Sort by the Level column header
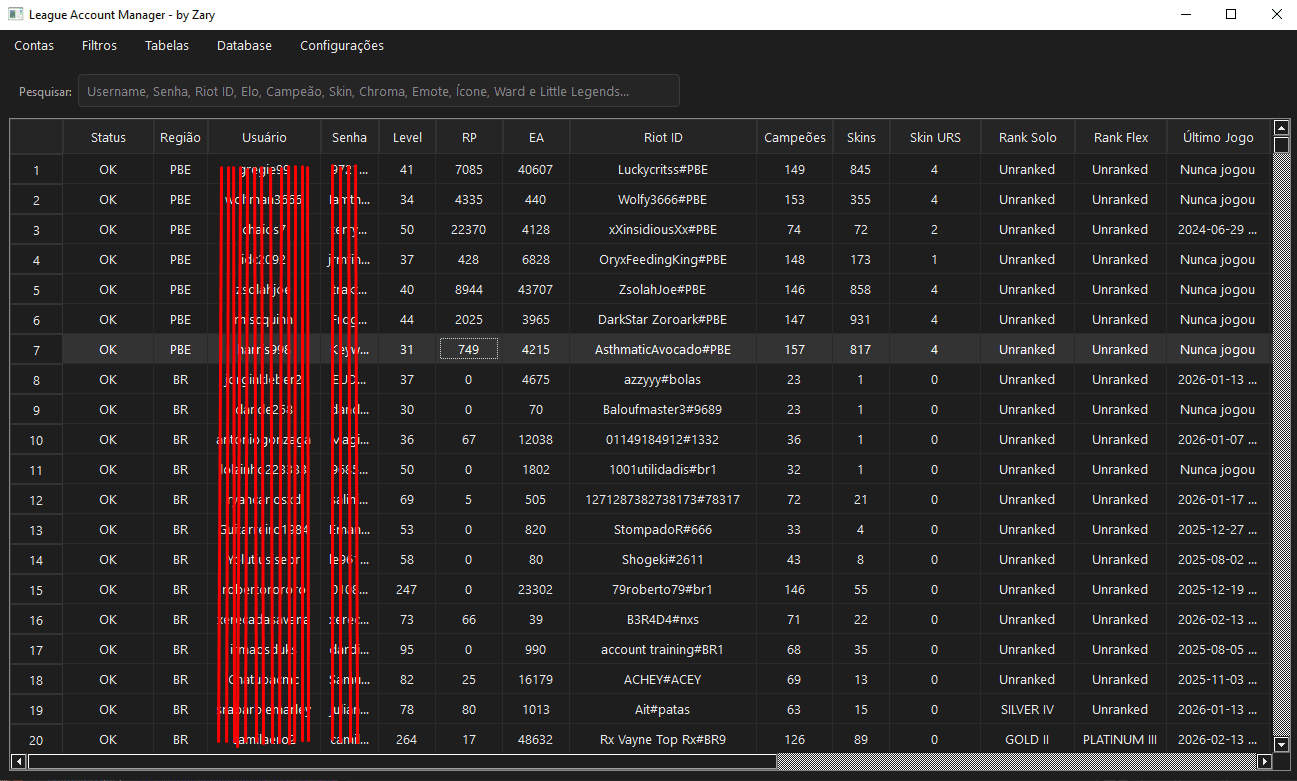Screen dimensions: 1297x781 pyautogui.click(x=407, y=138)
